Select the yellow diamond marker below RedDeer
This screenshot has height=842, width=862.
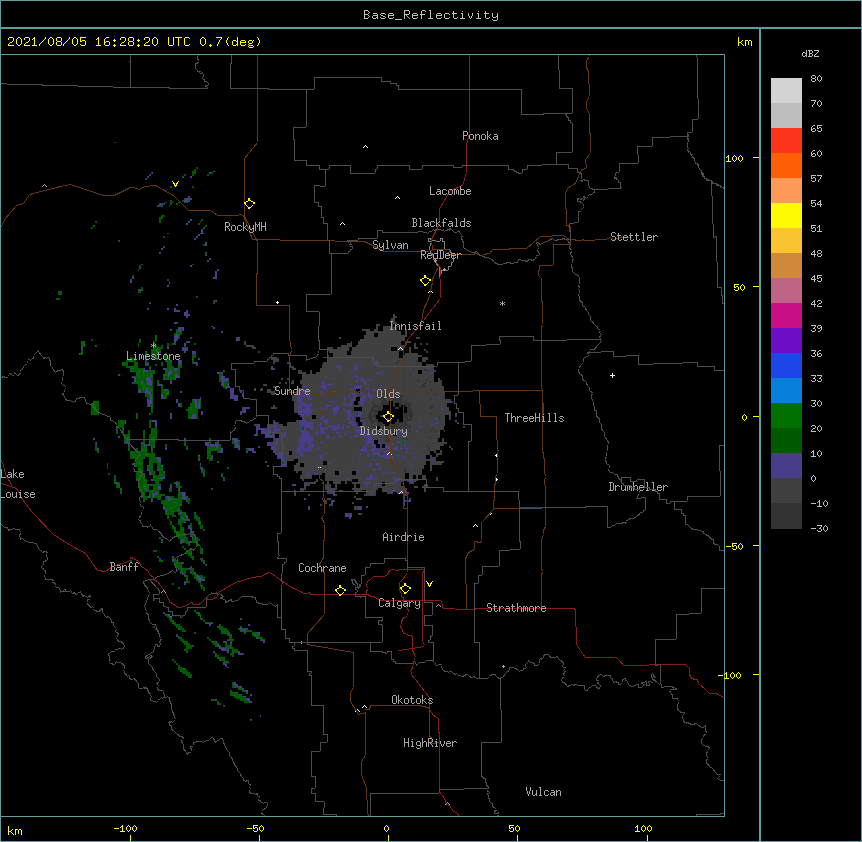tap(425, 281)
